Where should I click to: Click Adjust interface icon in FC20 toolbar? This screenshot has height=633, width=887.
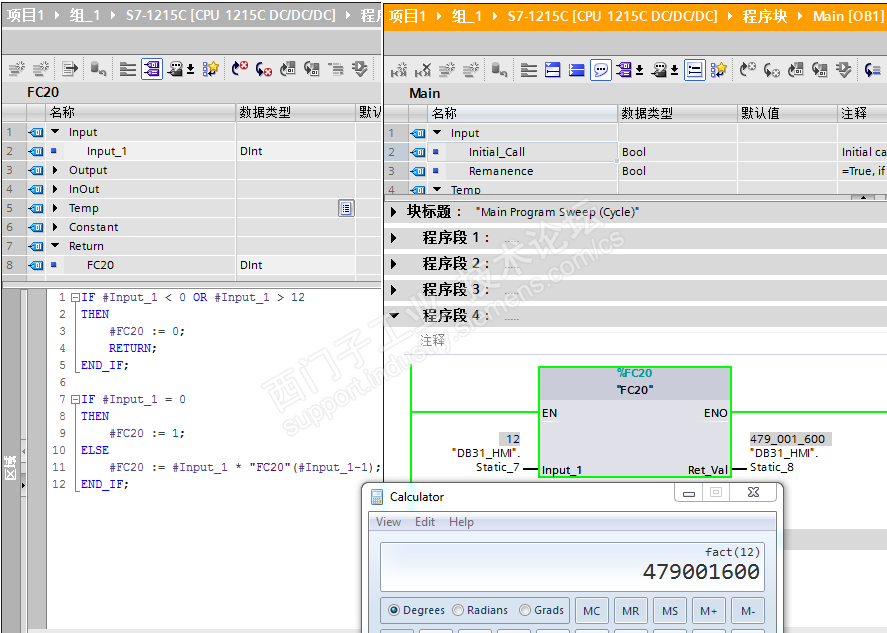tap(98, 69)
